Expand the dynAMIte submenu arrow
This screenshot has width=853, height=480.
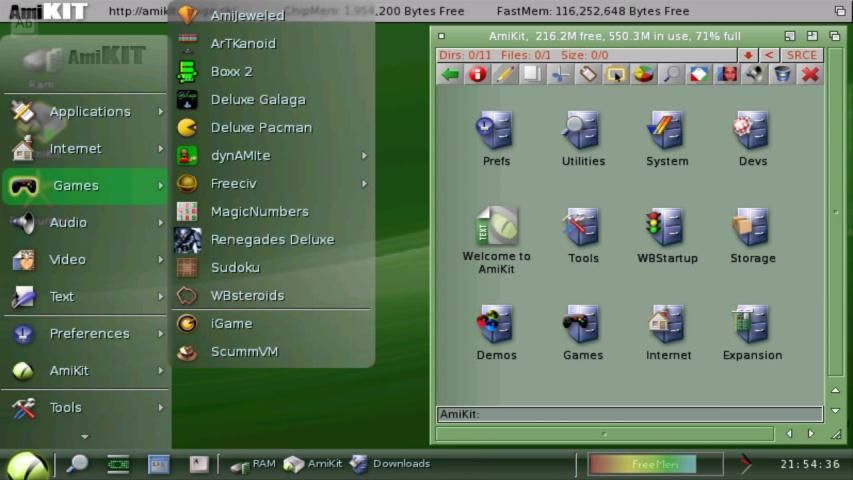click(364, 156)
